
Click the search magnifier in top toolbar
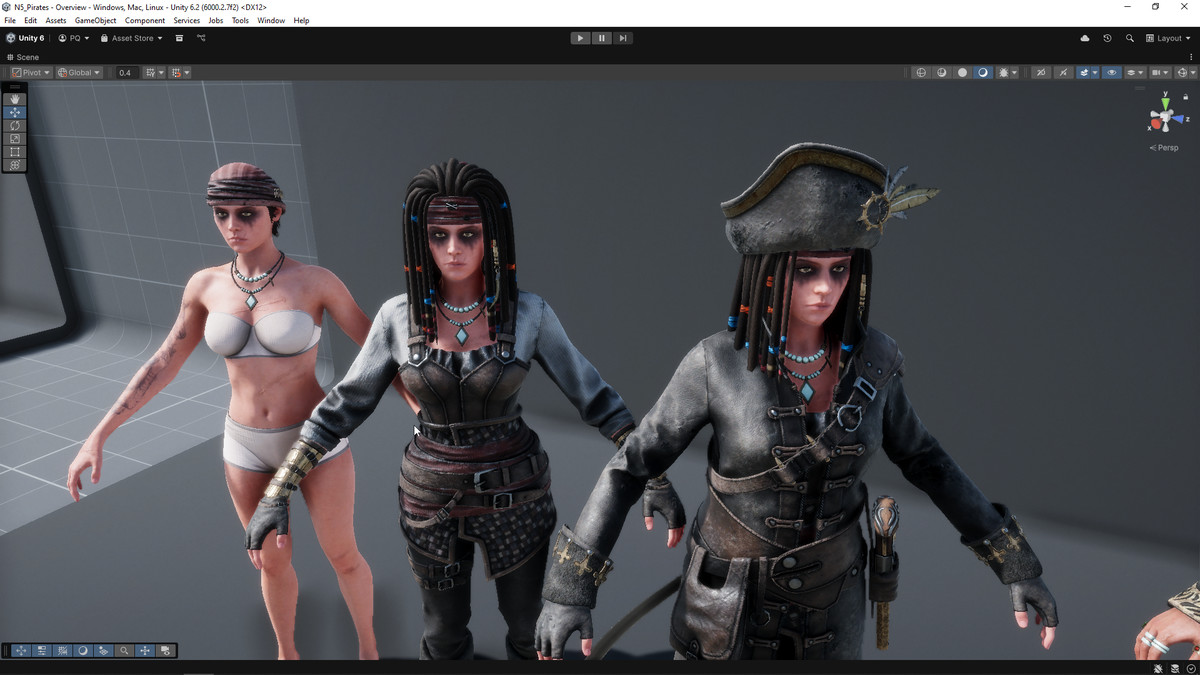pyautogui.click(x=1130, y=38)
